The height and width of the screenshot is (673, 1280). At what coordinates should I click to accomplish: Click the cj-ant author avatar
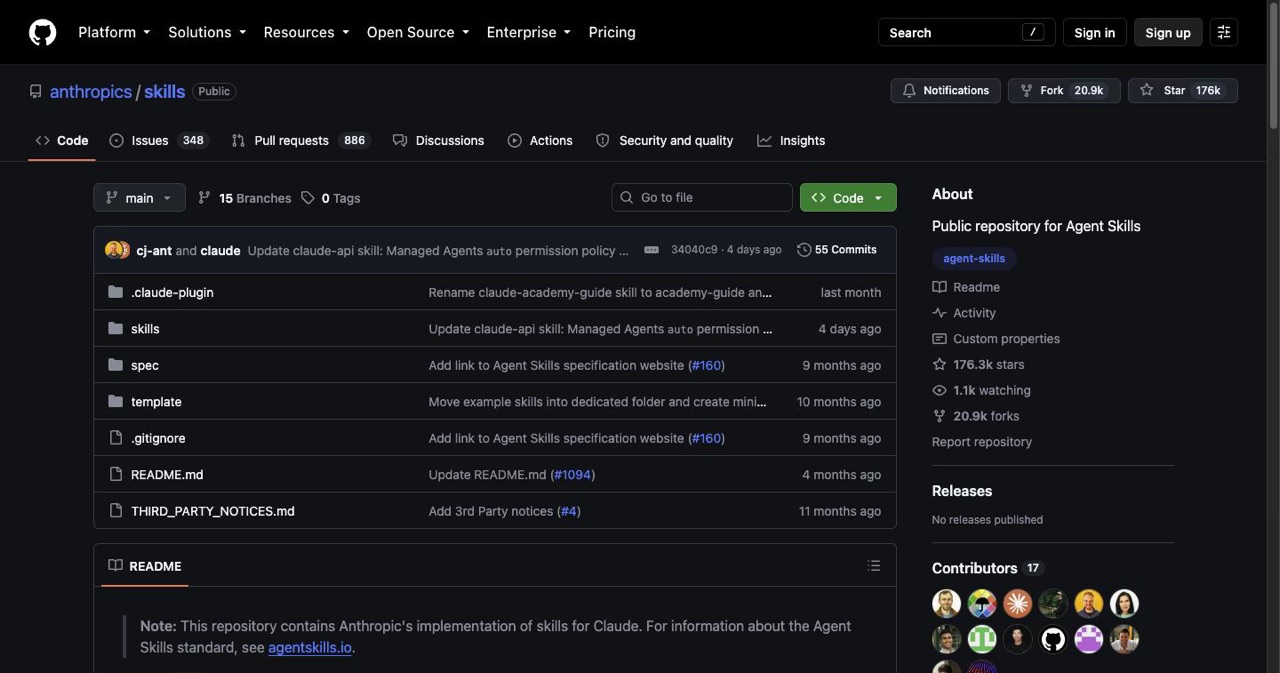tap(113, 250)
